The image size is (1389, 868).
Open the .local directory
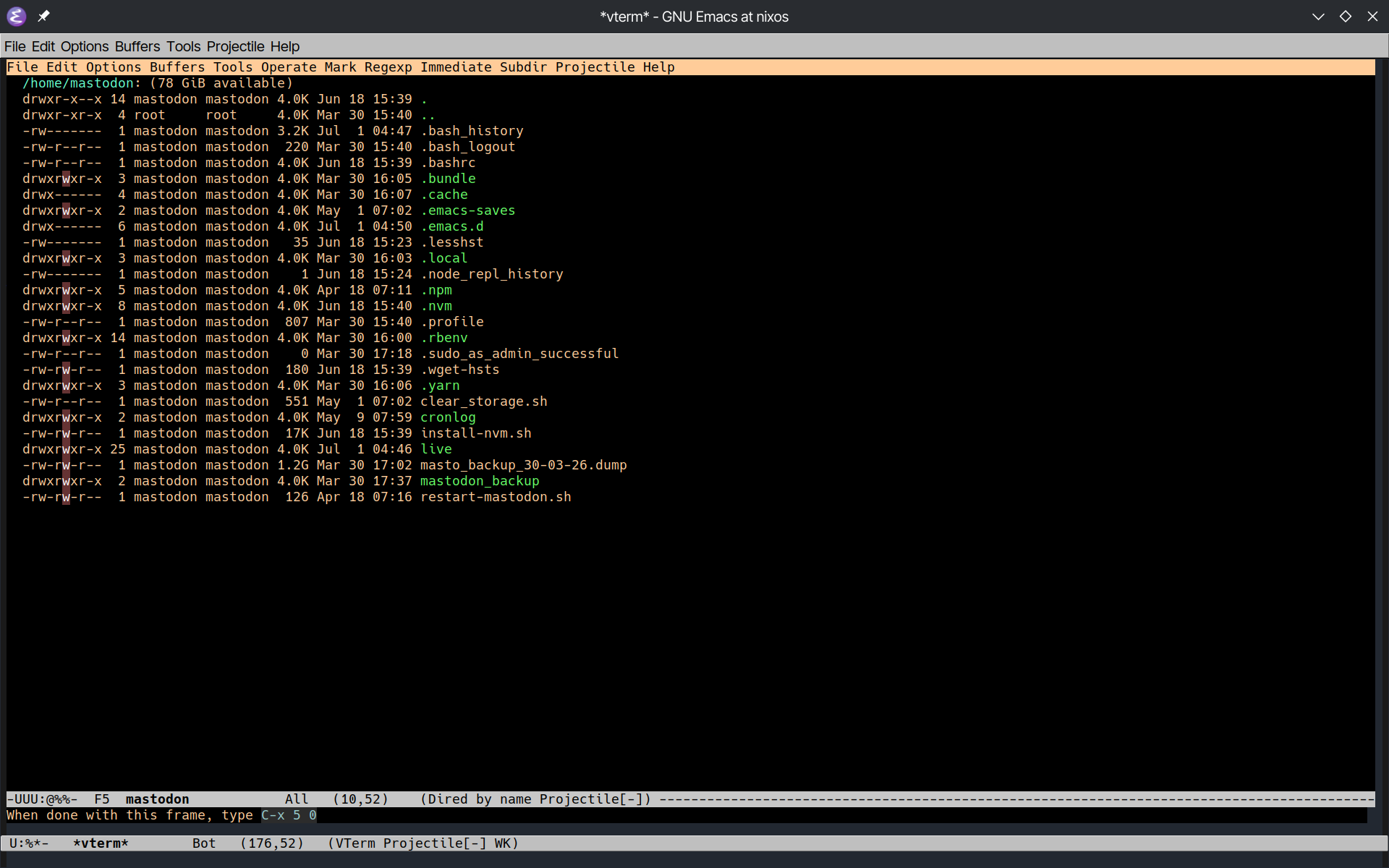(444, 258)
